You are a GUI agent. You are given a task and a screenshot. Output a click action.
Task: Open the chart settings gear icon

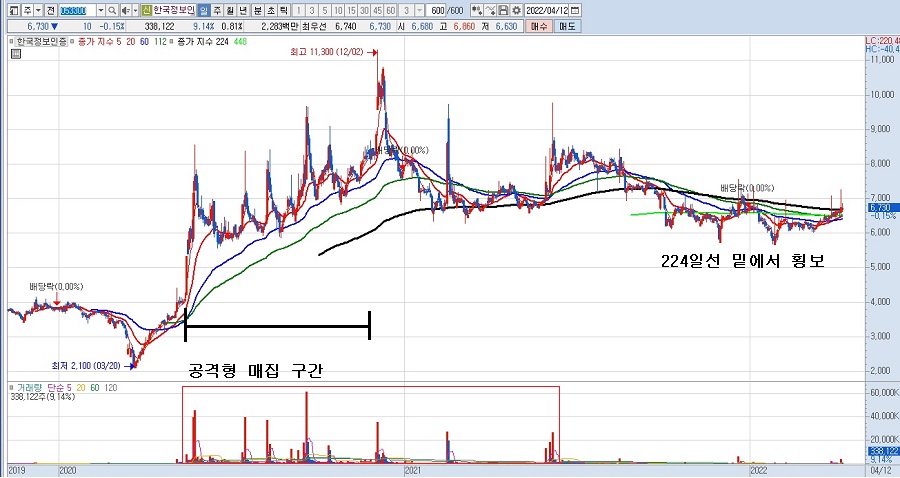click(517, 10)
